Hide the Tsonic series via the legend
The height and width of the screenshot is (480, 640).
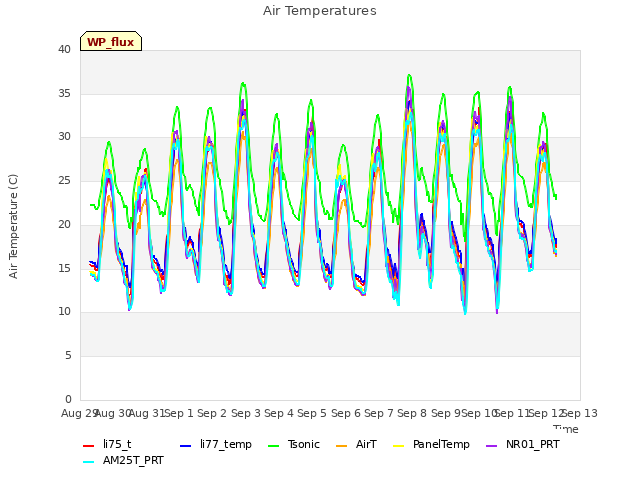click(x=293, y=444)
